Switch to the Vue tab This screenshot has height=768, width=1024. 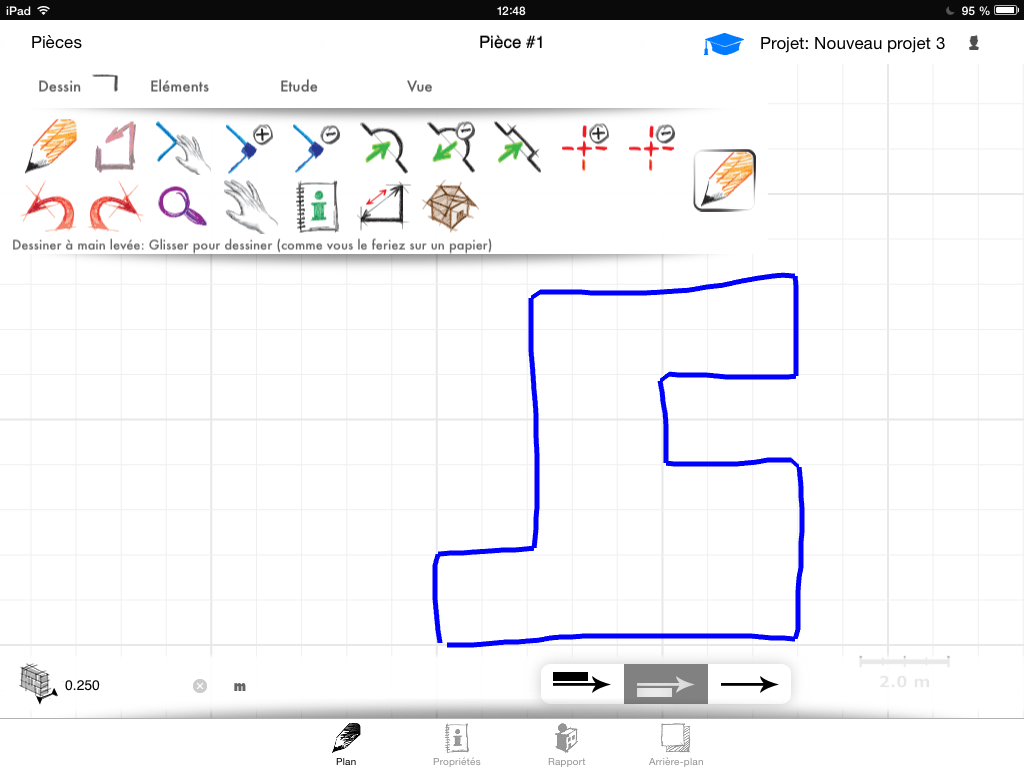(x=419, y=86)
